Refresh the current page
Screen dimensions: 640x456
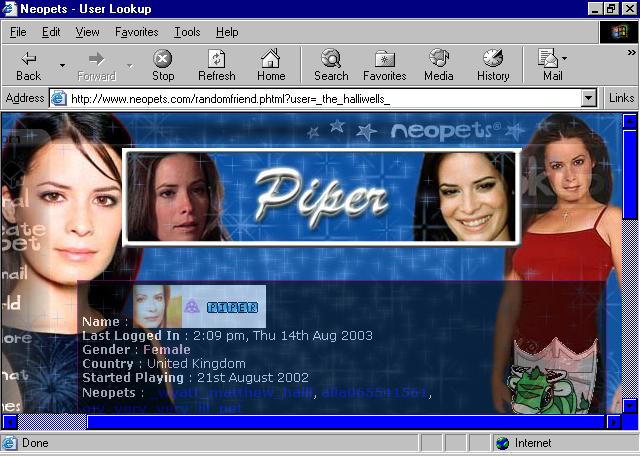(x=216, y=65)
